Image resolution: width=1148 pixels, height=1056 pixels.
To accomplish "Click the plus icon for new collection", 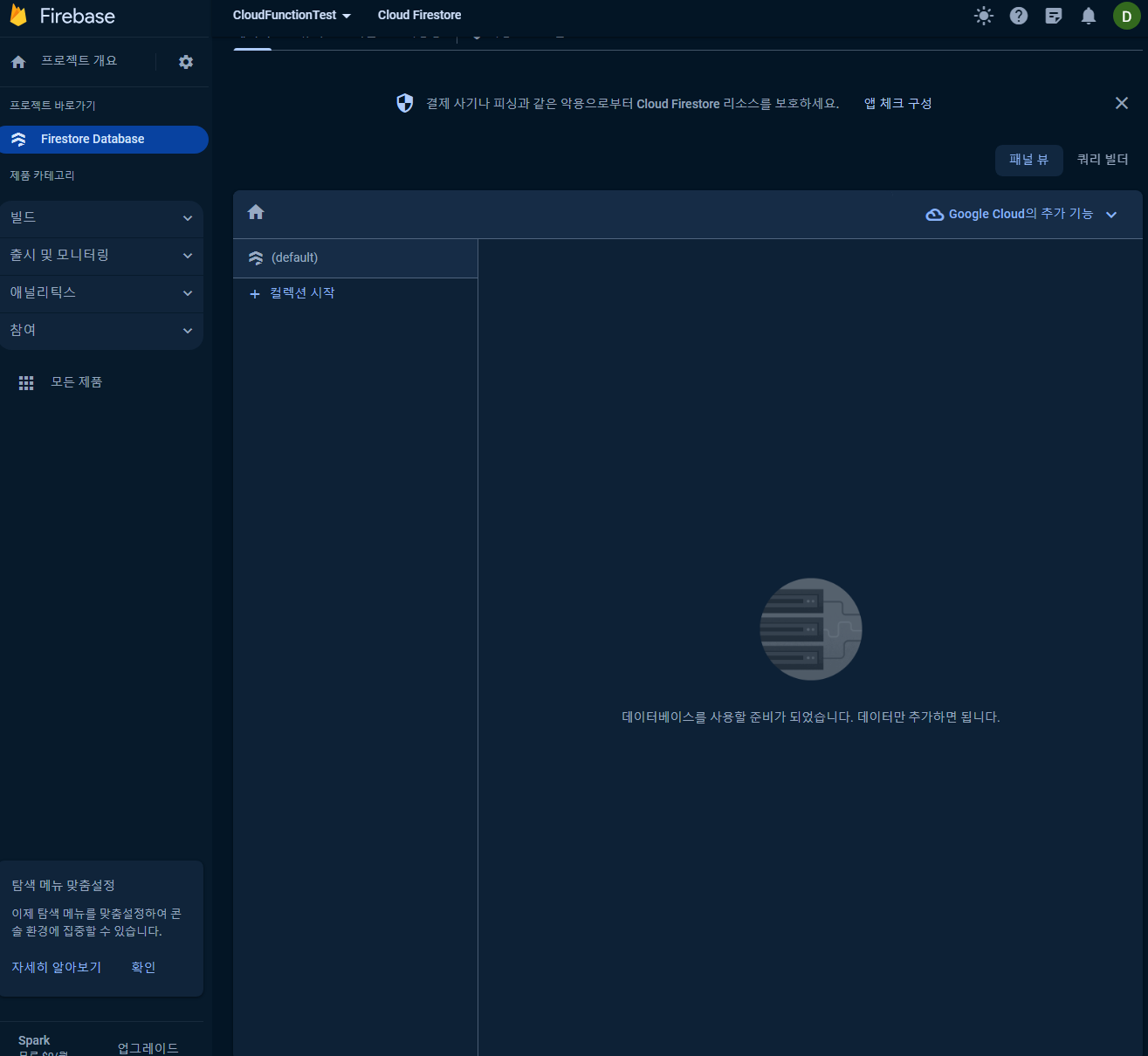I will pos(255,294).
